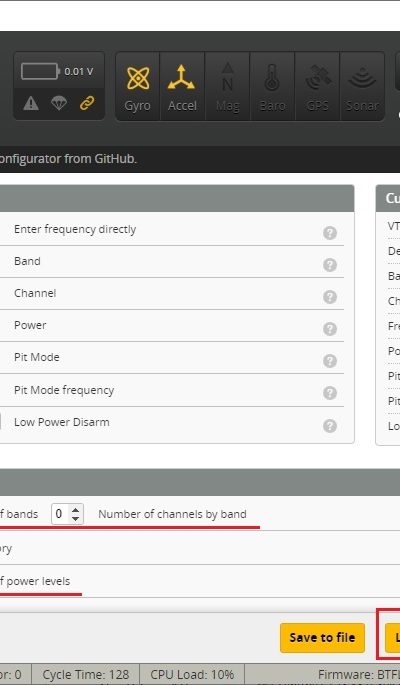Image resolution: width=400 pixels, height=685 pixels.
Task: Open the help icon for Power
Action: 330,329
